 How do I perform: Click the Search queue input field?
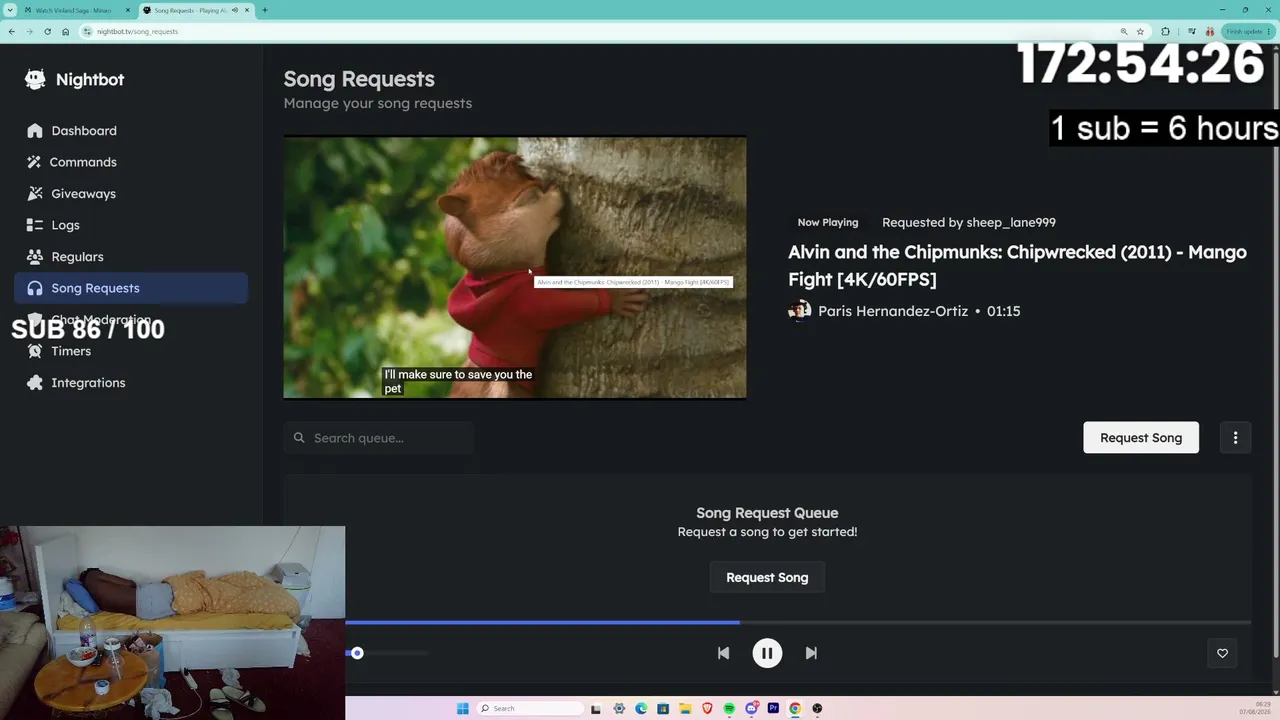pos(379,438)
